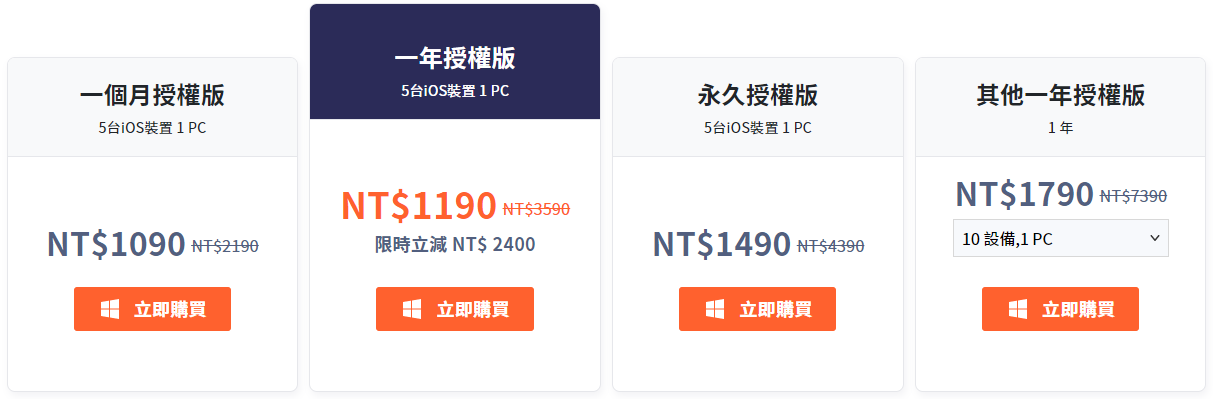Viewport: 1213px width, 399px height.
Task: Click the NT$1090 price
Action: (x=116, y=244)
